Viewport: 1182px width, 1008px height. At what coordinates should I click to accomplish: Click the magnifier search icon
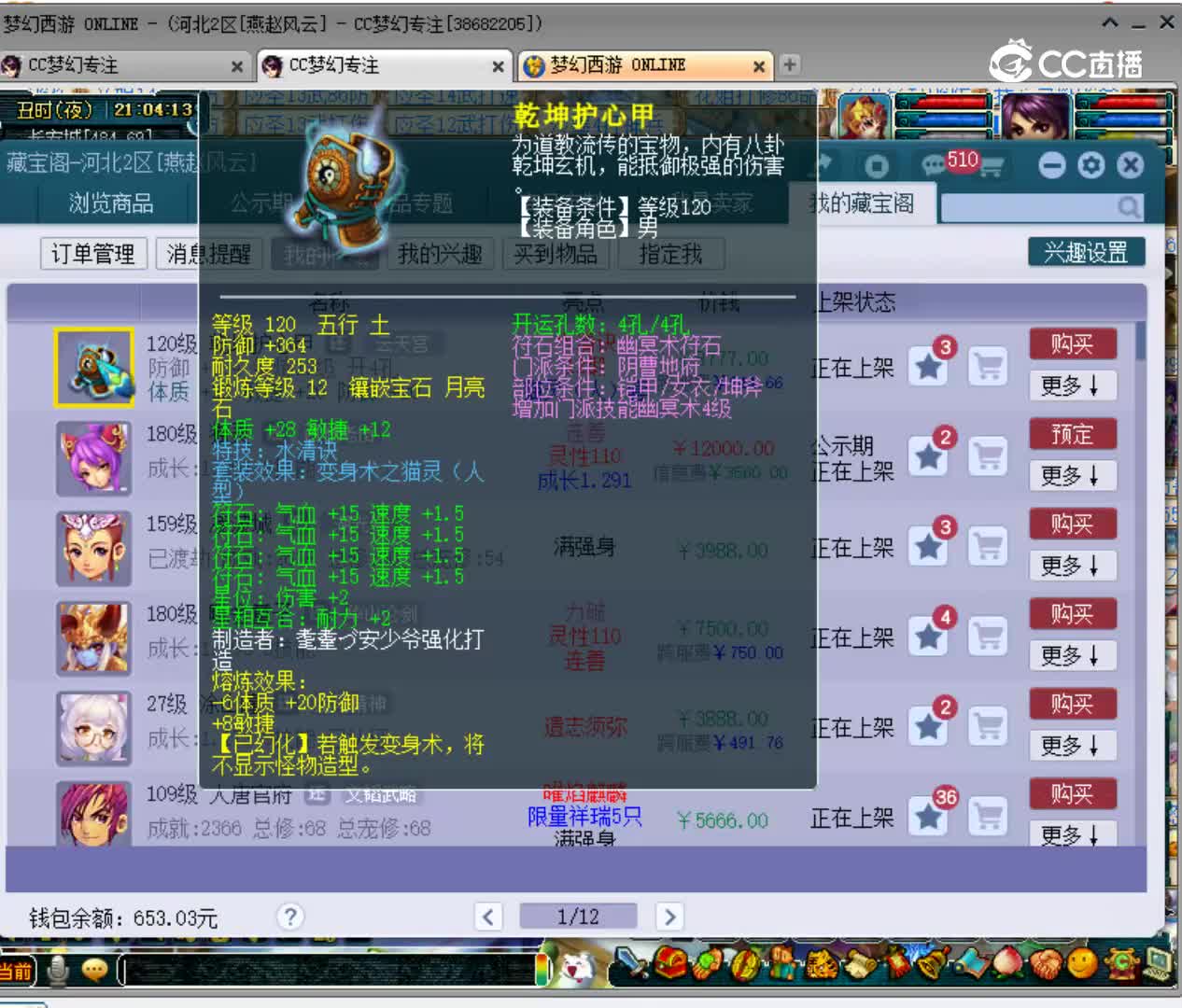1129,206
